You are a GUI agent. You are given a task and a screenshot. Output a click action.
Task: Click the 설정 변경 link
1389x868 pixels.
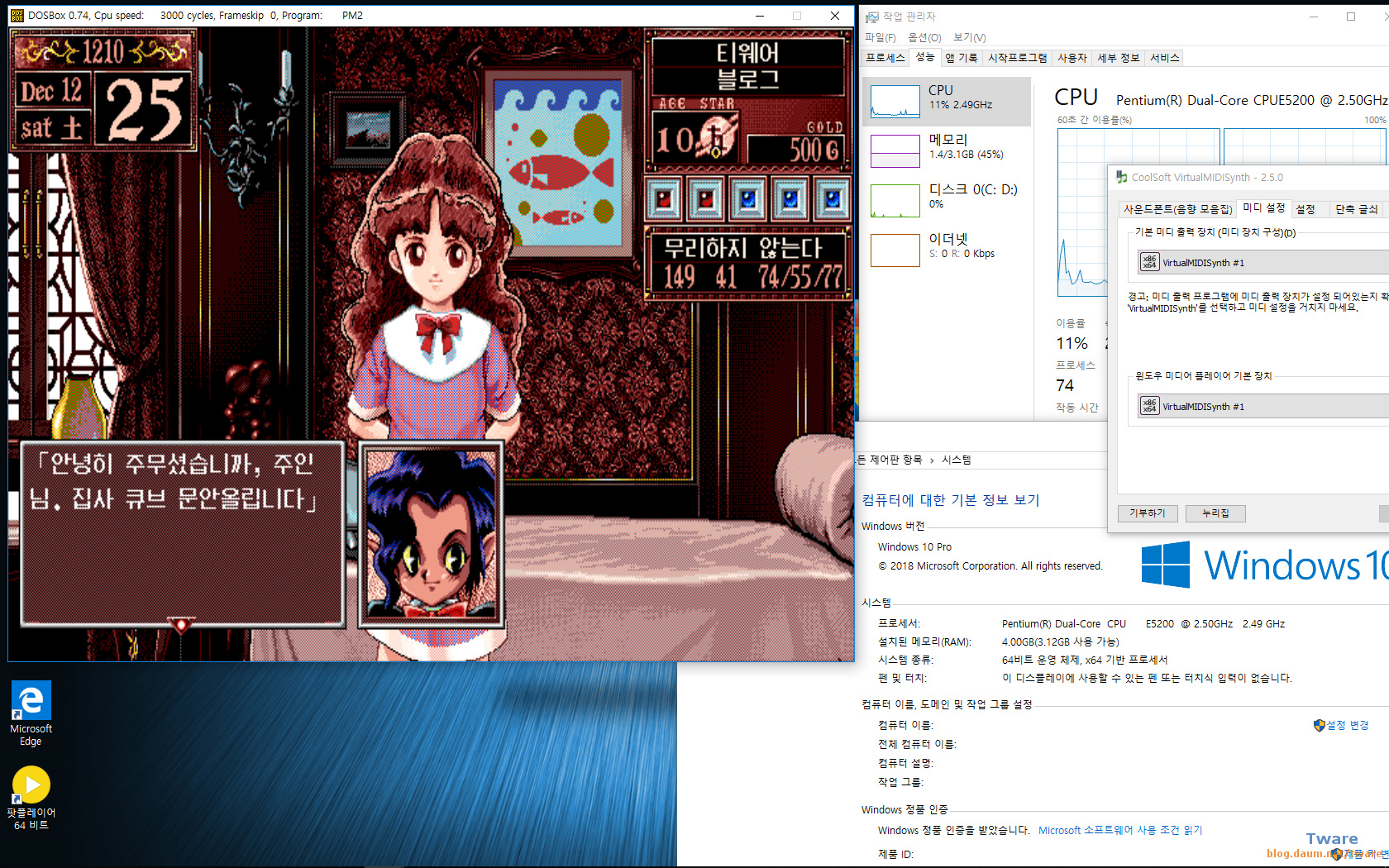point(1348,725)
